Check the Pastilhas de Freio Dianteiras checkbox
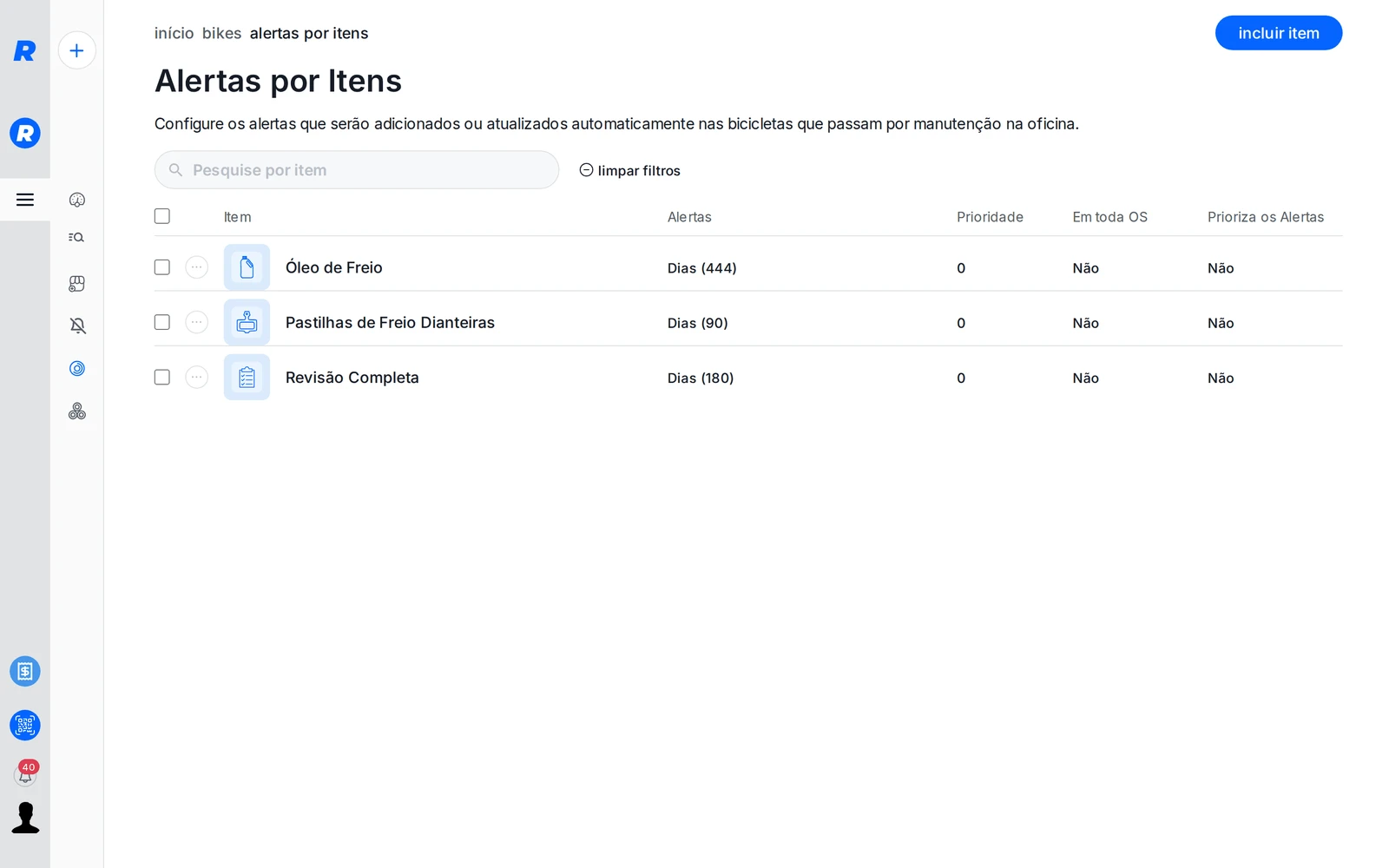The height and width of the screenshot is (868, 1389). 162,322
